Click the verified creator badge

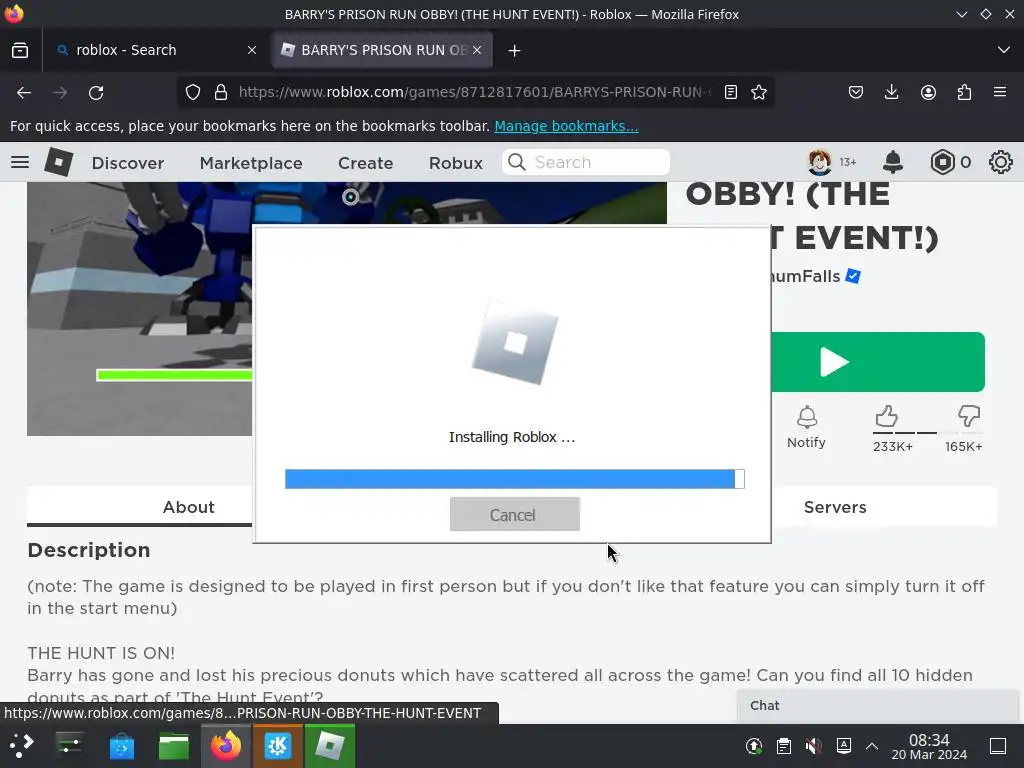(x=853, y=276)
